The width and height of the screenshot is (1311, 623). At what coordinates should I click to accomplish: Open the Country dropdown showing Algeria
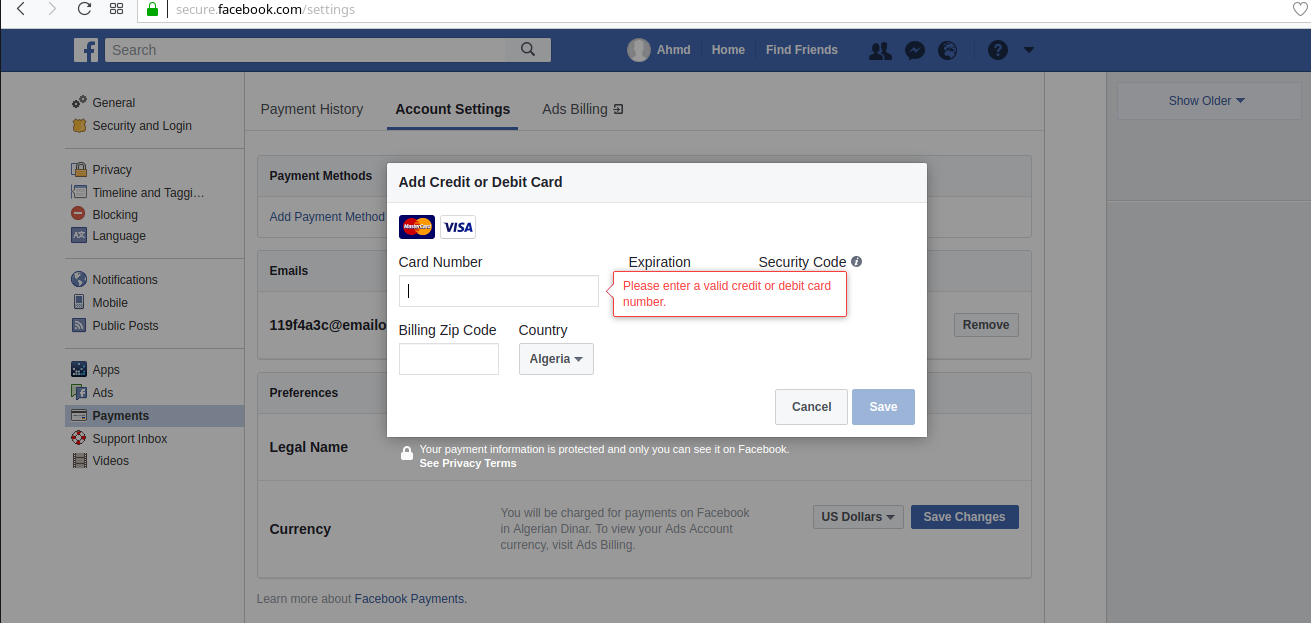(x=556, y=359)
